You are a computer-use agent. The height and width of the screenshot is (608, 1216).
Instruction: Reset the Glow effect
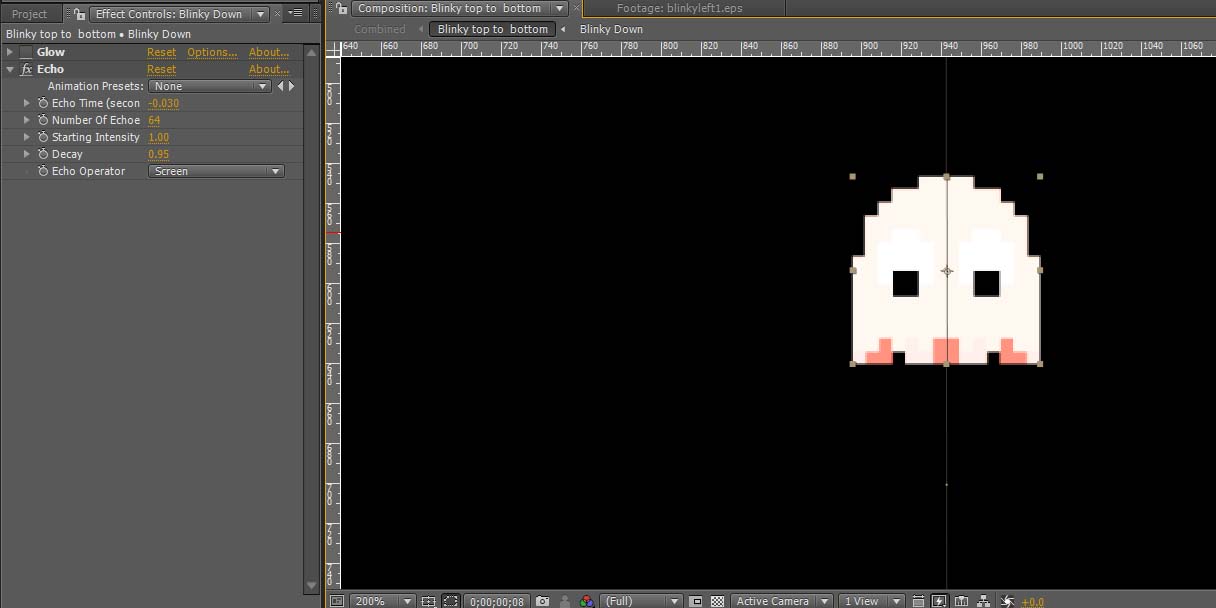(x=161, y=52)
